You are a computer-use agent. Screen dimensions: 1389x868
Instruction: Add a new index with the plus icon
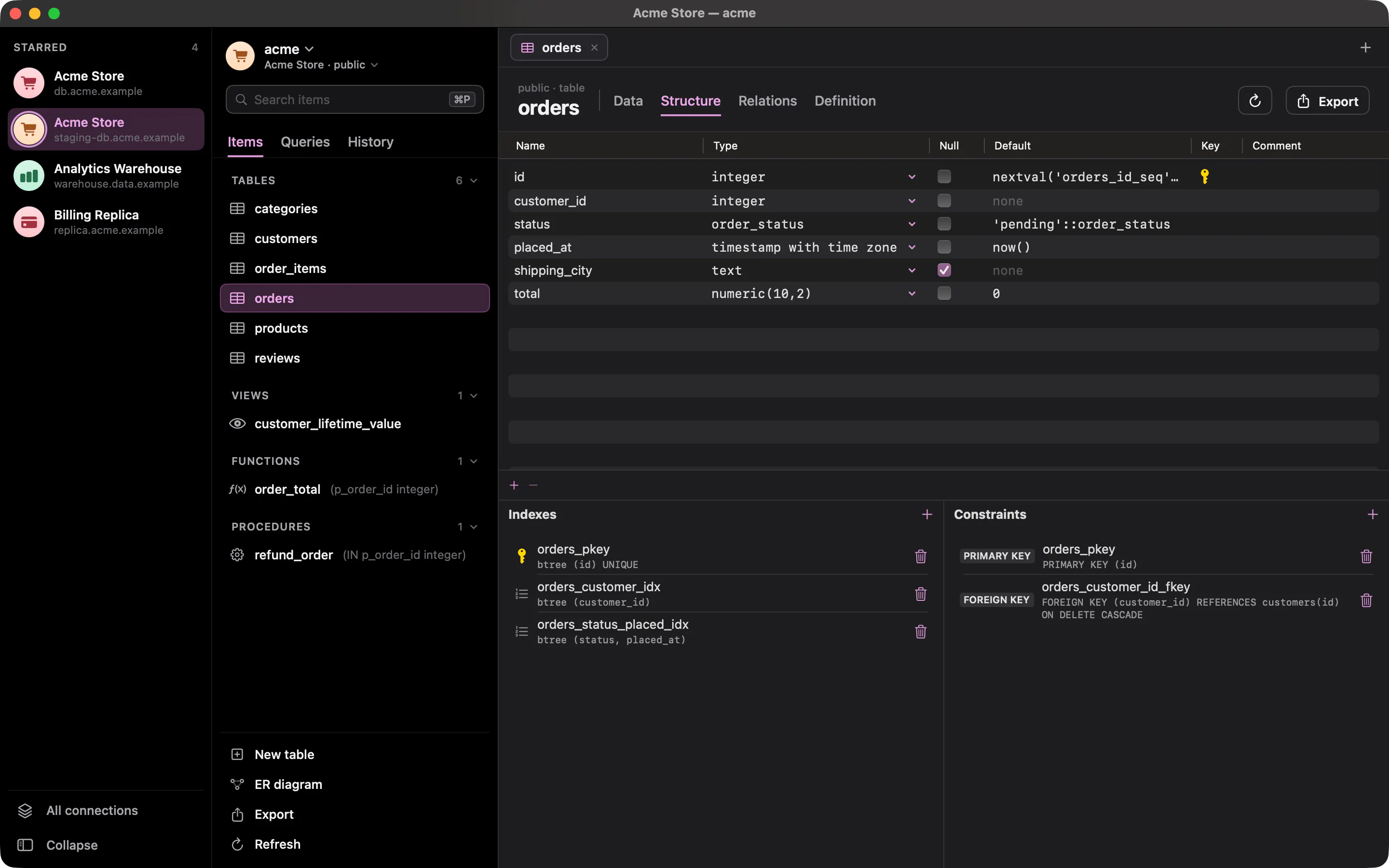[927, 515]
